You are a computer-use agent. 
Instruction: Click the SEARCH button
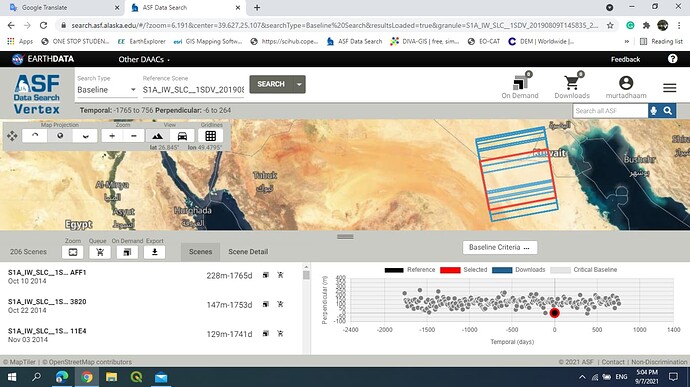[271, 85]
